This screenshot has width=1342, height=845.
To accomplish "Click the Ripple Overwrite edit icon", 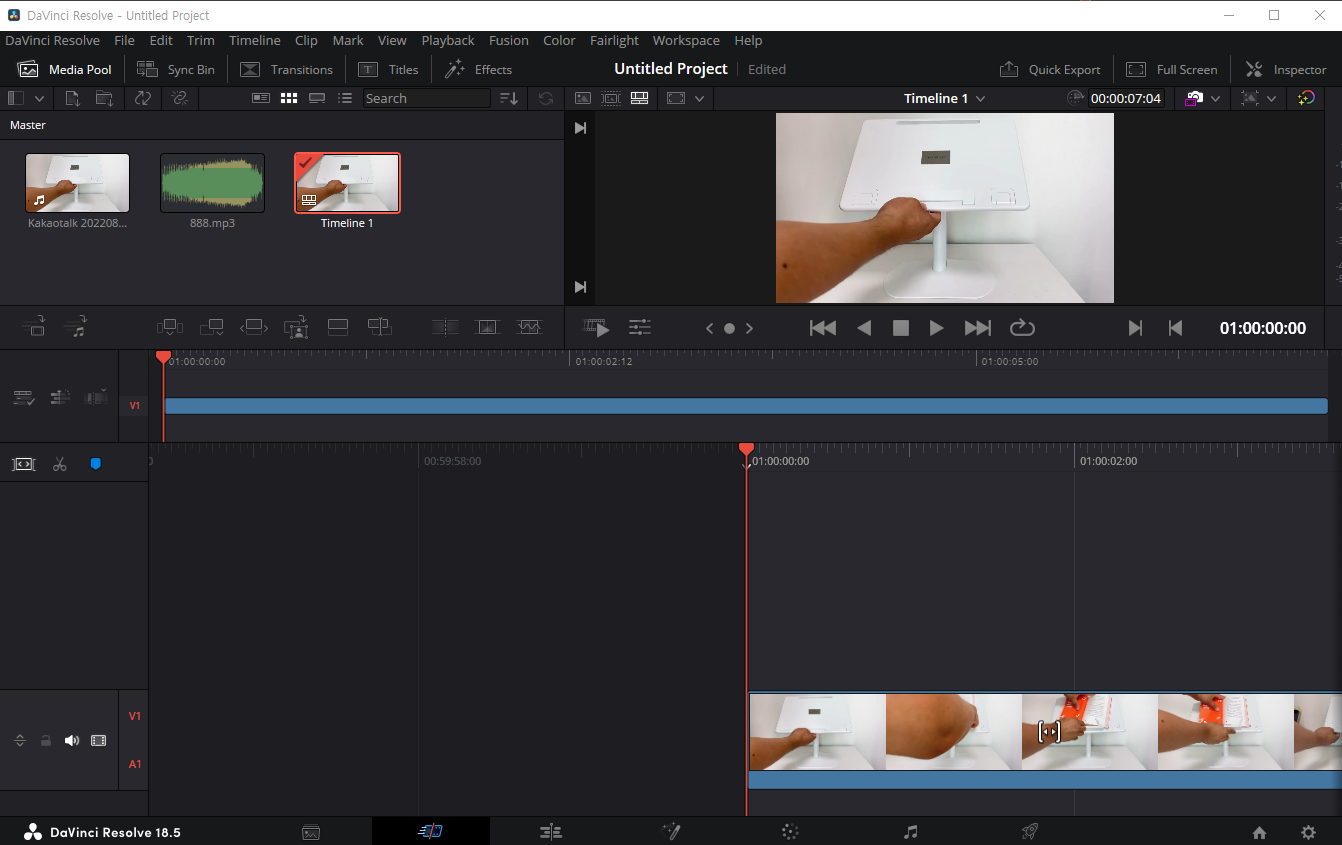I will point(254,327).
